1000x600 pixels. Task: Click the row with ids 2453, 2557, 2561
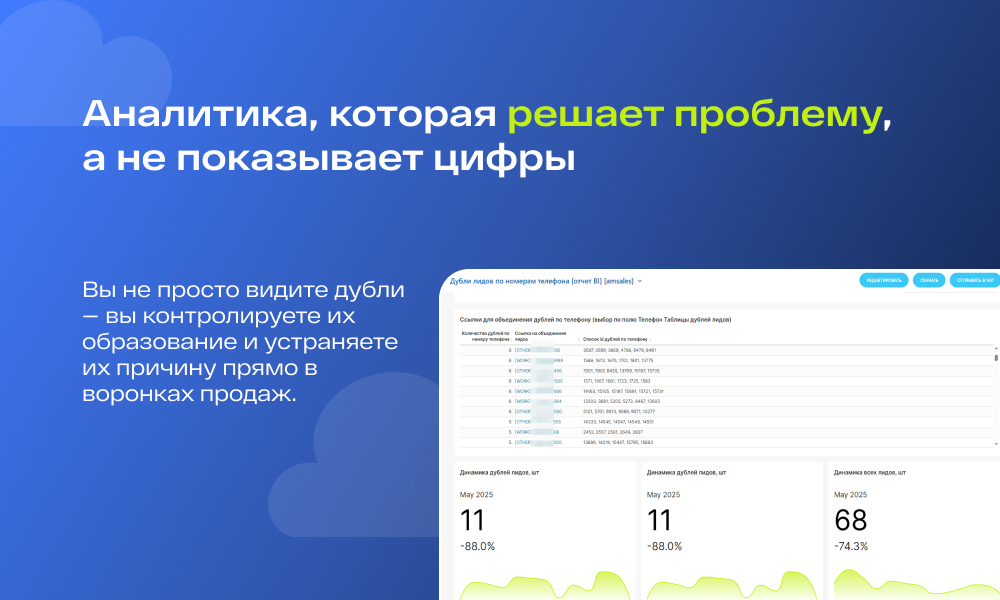(x=726, y=432)
